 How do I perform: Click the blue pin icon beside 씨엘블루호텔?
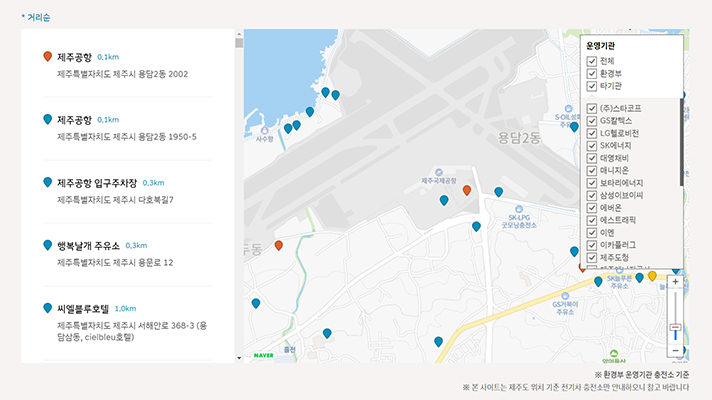point(47,308)
